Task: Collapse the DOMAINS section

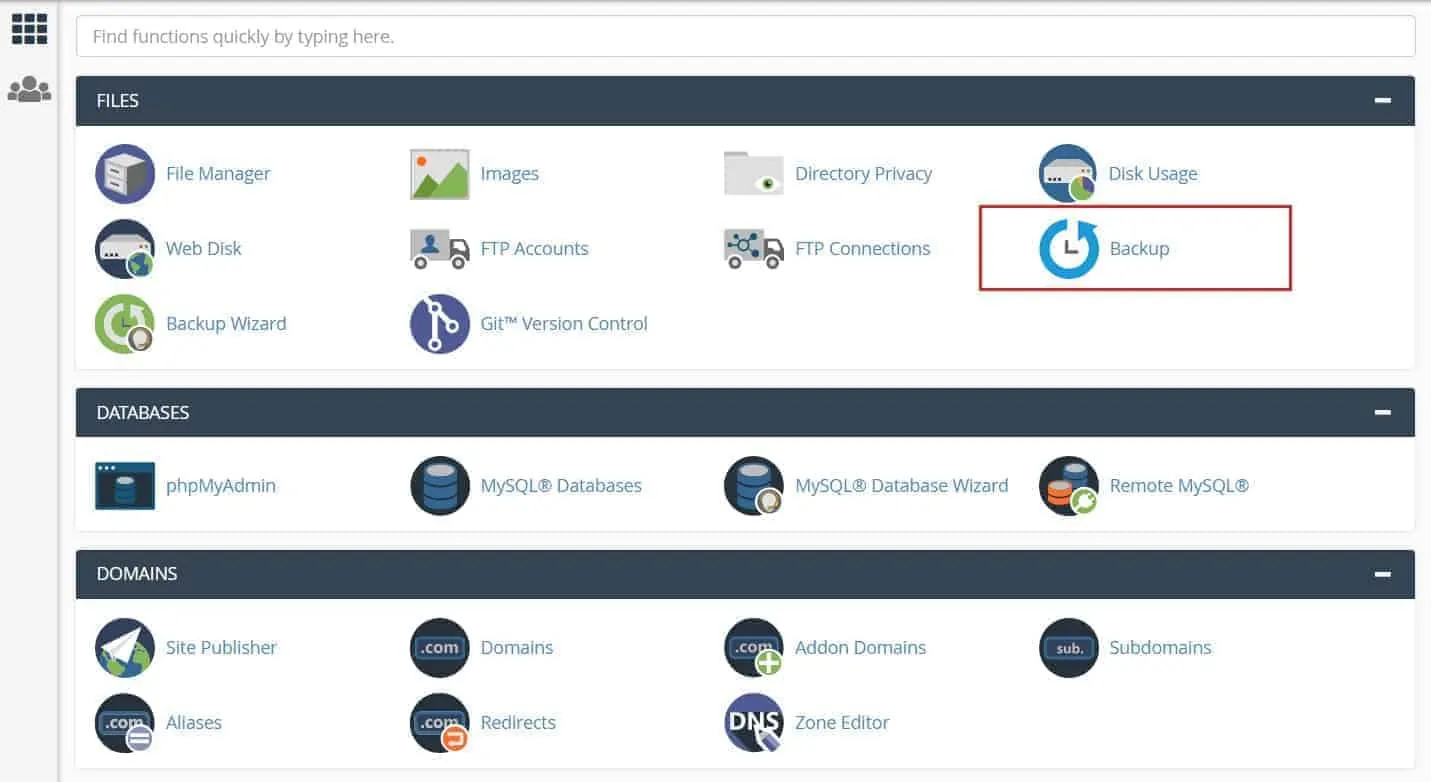Action: (1383, 574)
